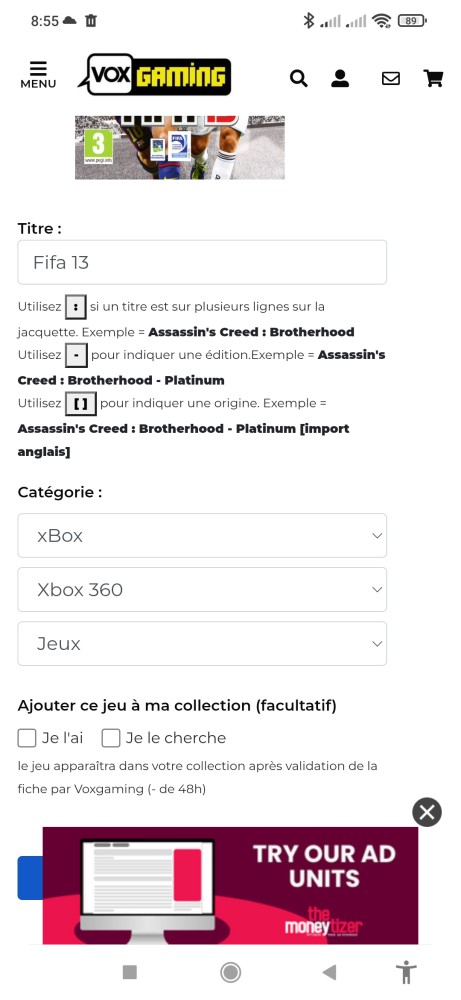This screenshot has width=461, height=1000.
Task: Close the ad banner with X
Action: point(427,812)
